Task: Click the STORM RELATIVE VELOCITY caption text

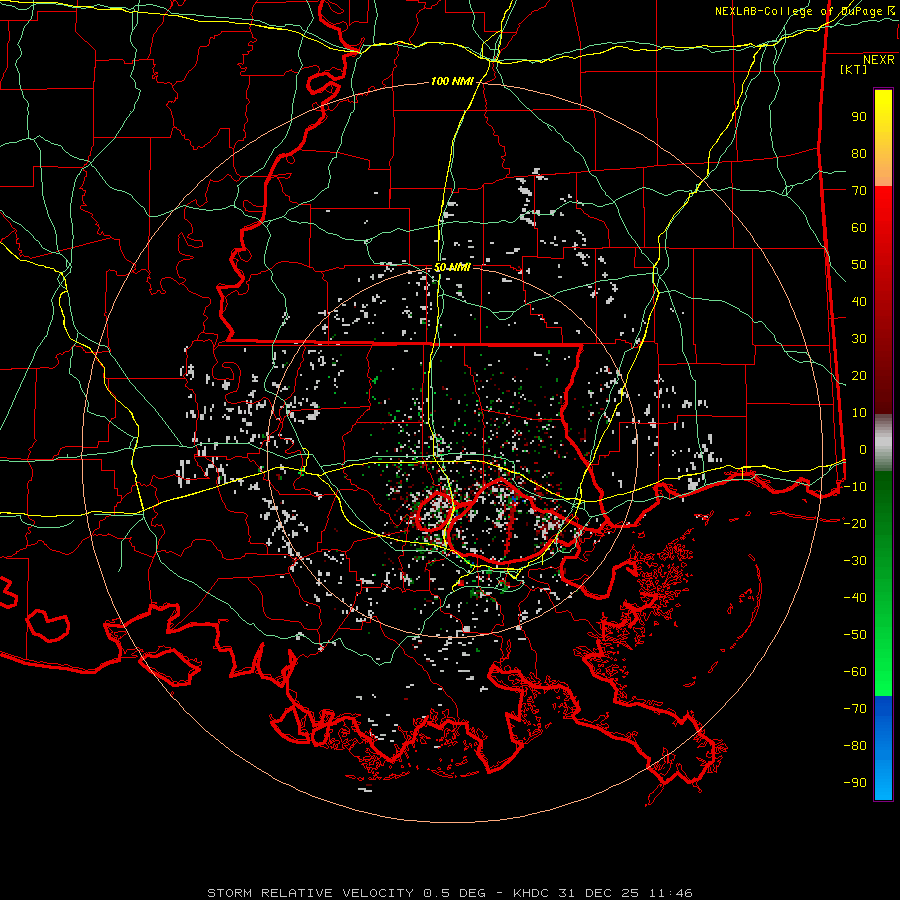Action: pos(310,893)
